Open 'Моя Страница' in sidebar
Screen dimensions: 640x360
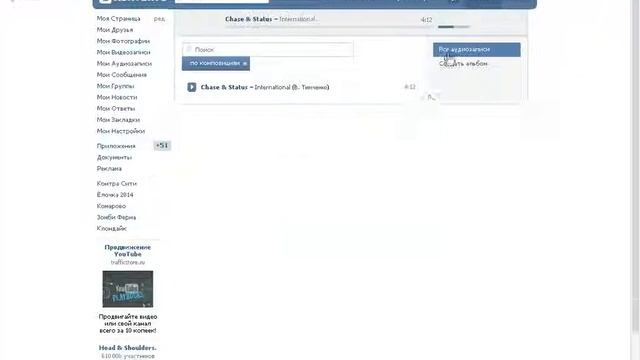coord(118,18)
